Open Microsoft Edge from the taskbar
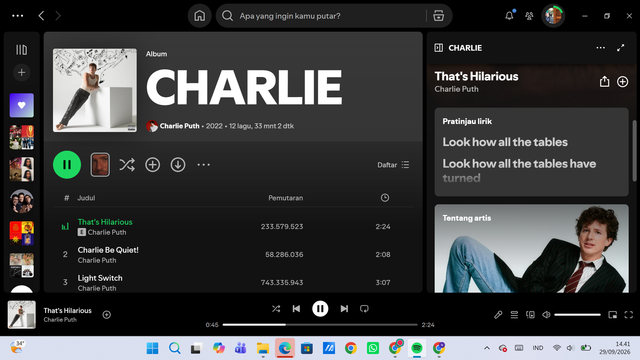 [284, 348]
